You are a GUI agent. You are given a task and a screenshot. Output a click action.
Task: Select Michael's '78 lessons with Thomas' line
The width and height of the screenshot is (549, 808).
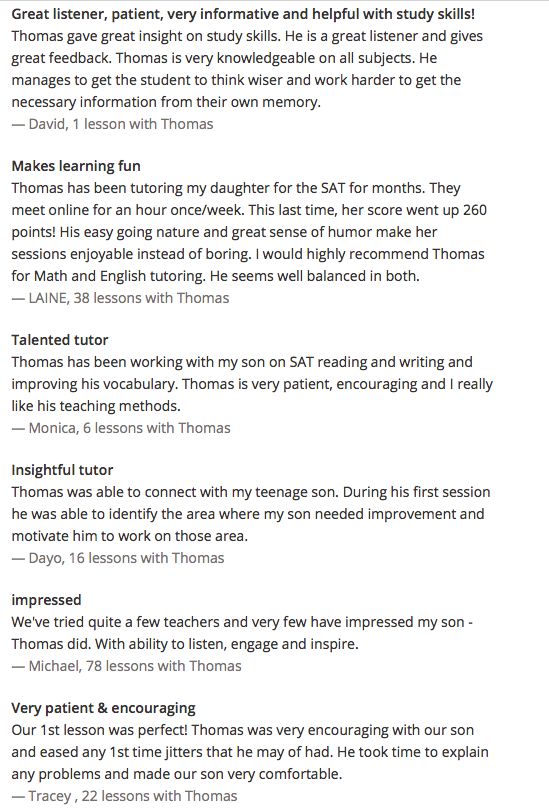tap(126, 666)
